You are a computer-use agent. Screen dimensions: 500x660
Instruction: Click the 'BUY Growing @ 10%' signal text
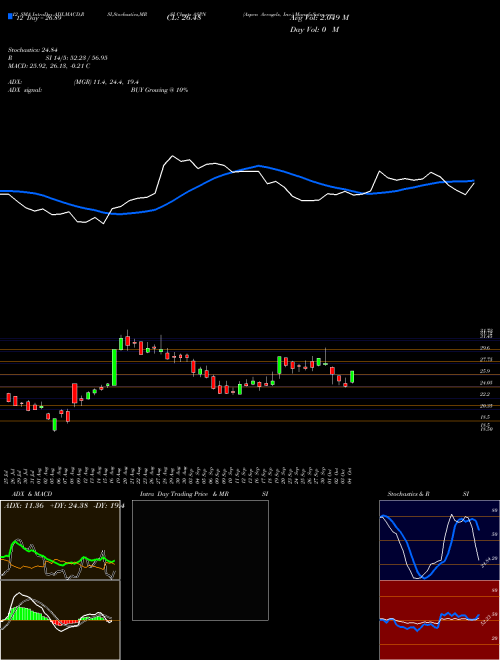159,90
